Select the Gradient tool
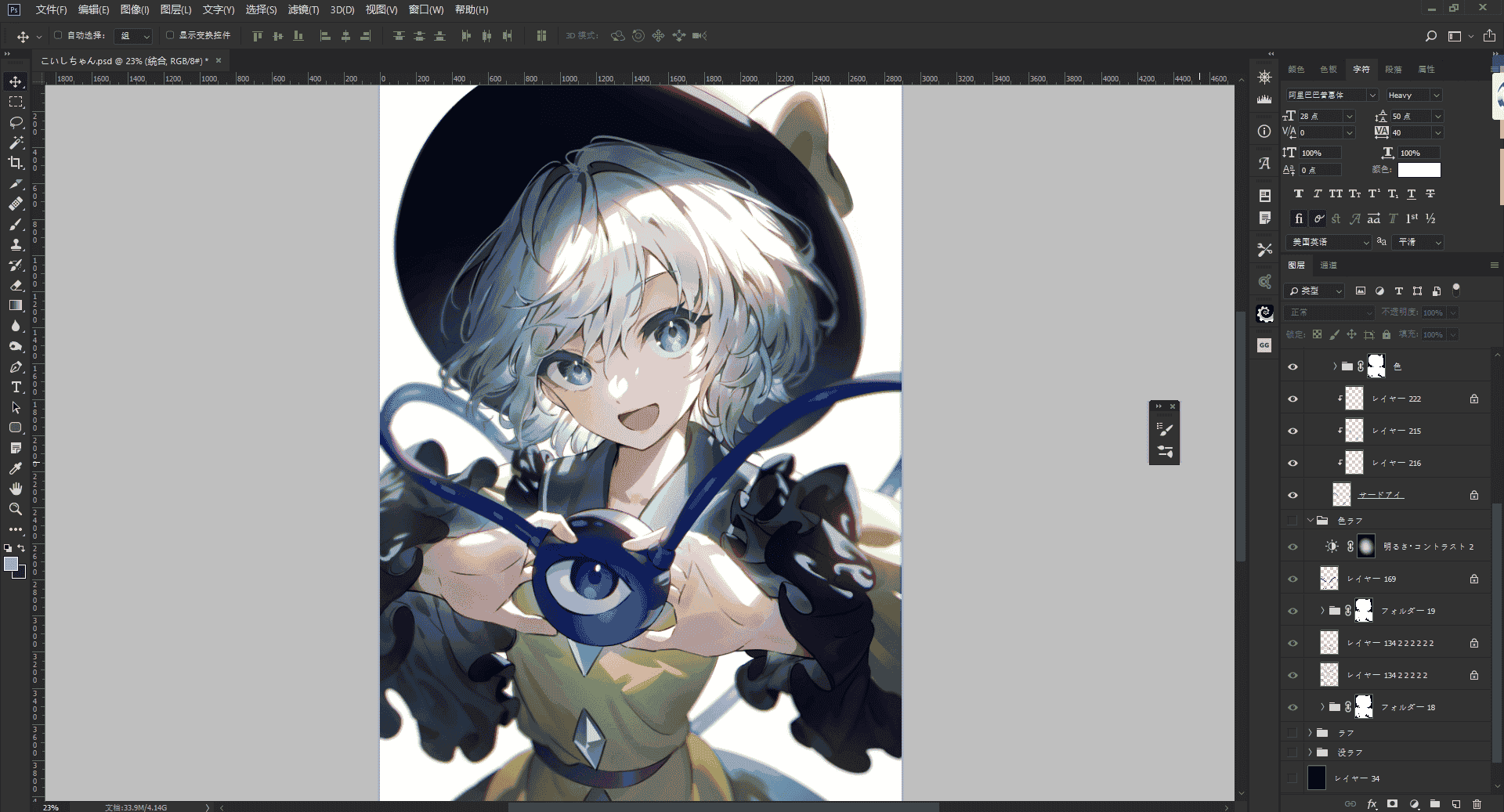The image size is (1504, 812). tap(16, 305)
